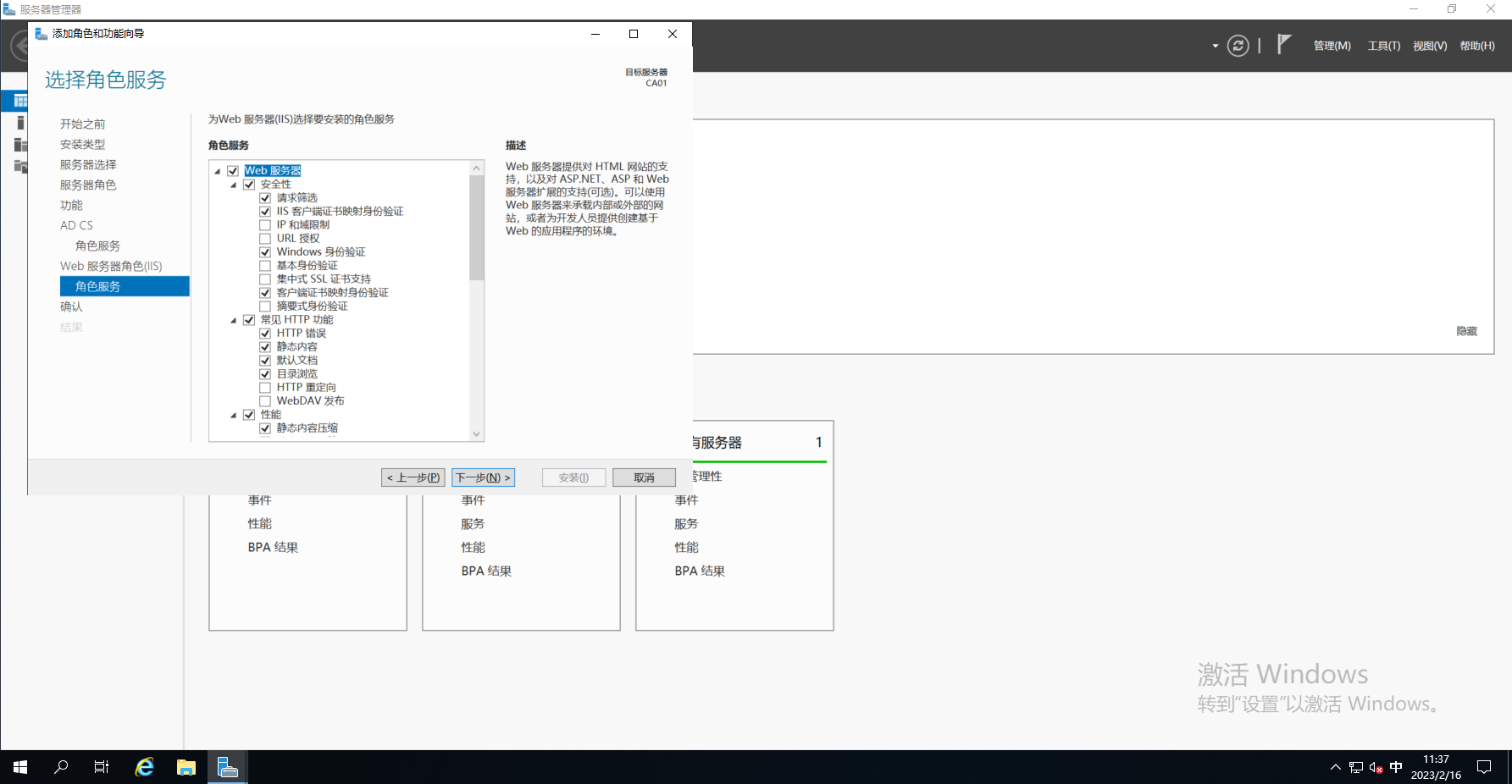Screen dimensions: 1512x784
Task: Click the Server Manager taskbar icon
Action: [x=227, y=767]
